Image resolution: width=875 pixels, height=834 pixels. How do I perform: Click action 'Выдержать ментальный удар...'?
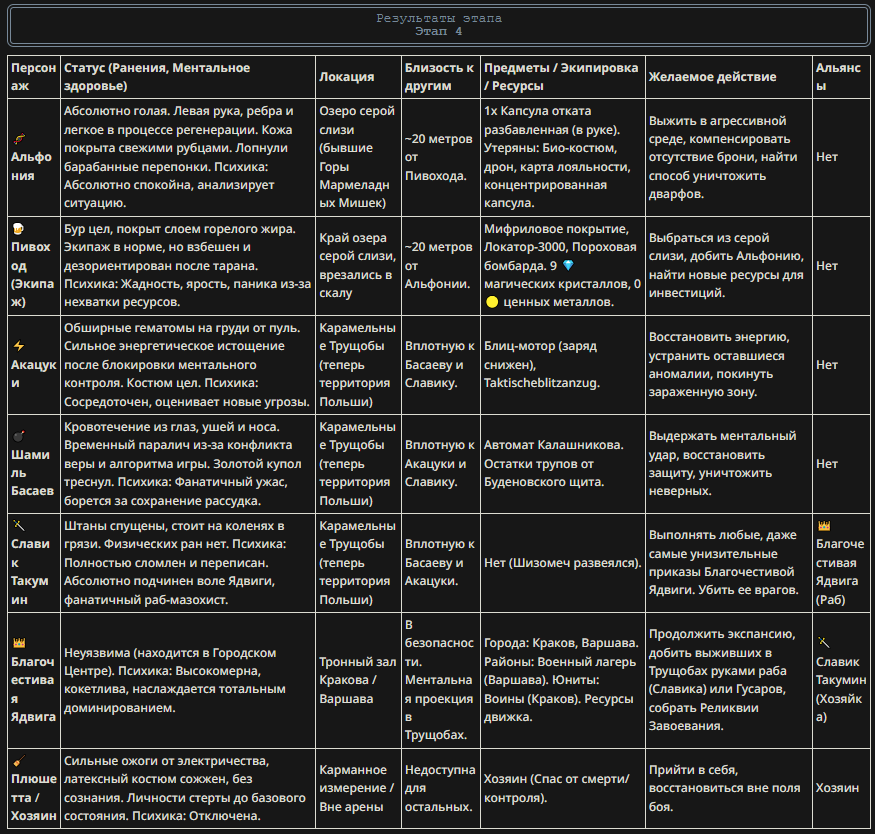coord(722,464)
